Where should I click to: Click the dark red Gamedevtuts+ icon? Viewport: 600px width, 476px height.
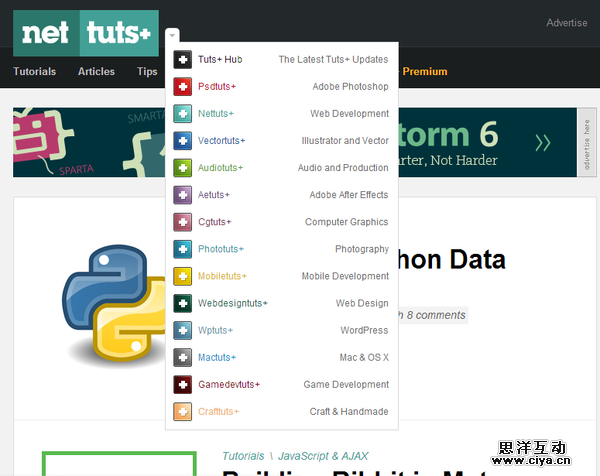[x=182, y=384]
